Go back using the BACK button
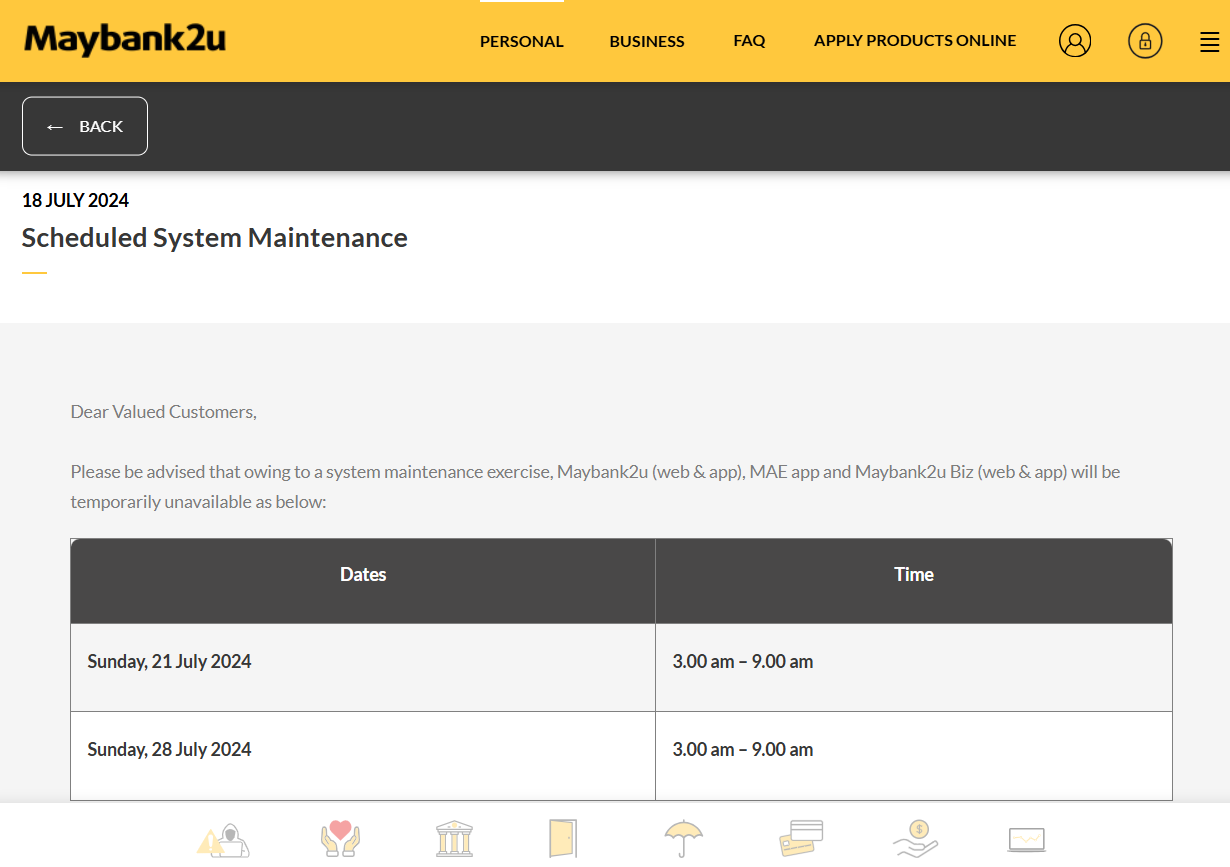 [85, 126]
